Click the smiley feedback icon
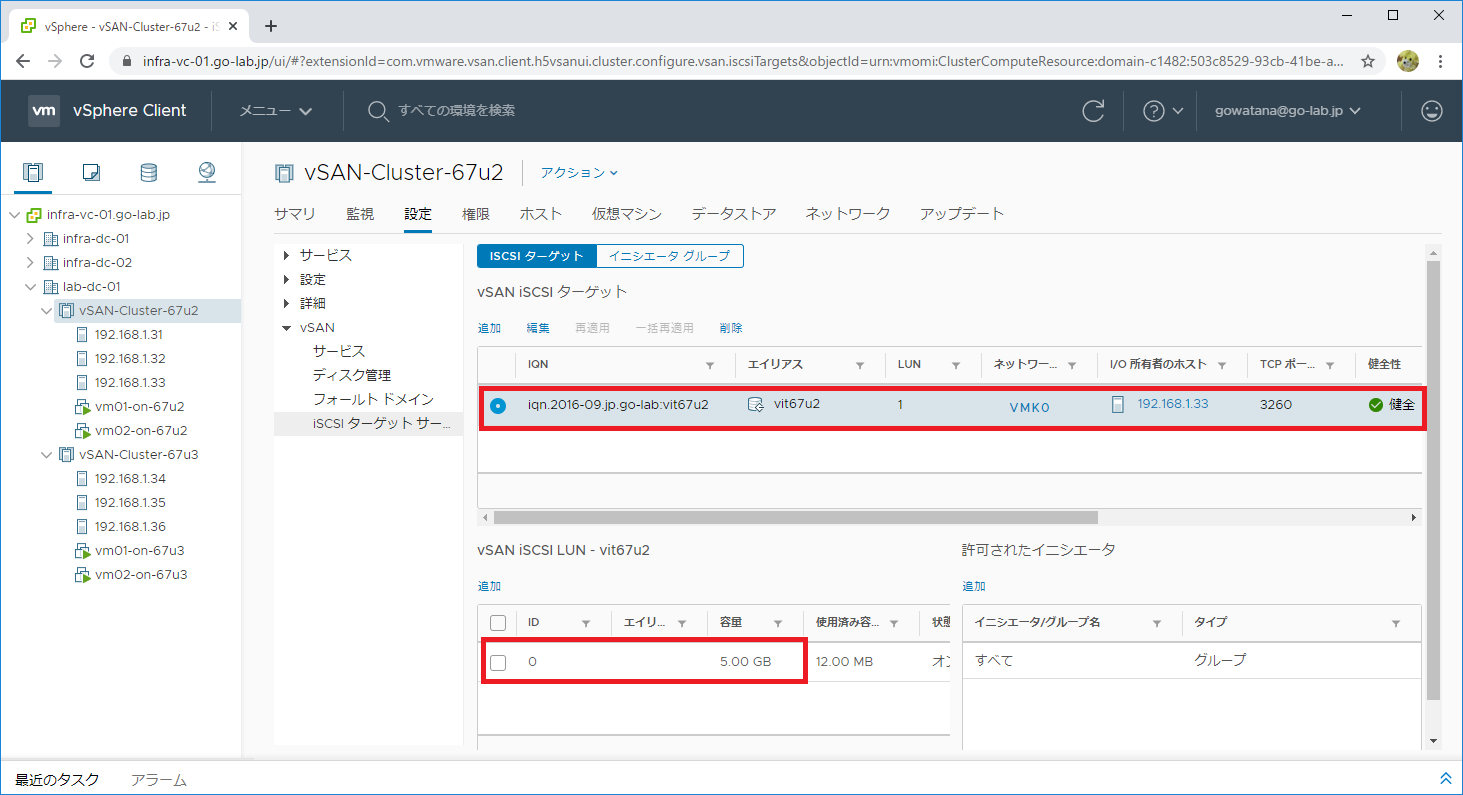The width and height of the screenshot is (1463, 795). (x=1432, y=111)
